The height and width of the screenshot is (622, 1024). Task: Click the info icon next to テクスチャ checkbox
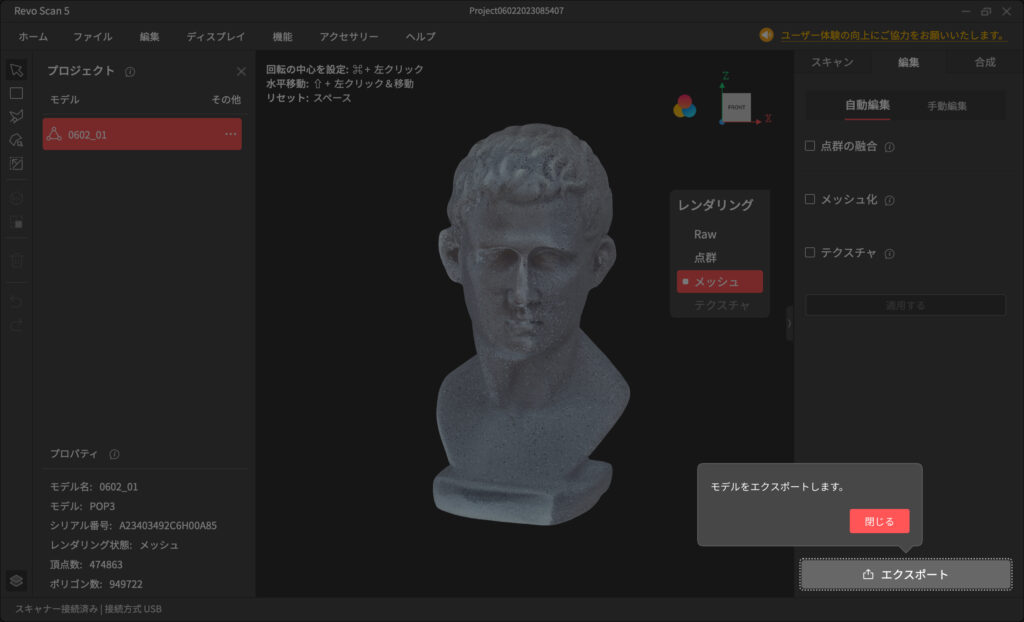[889, 254]
